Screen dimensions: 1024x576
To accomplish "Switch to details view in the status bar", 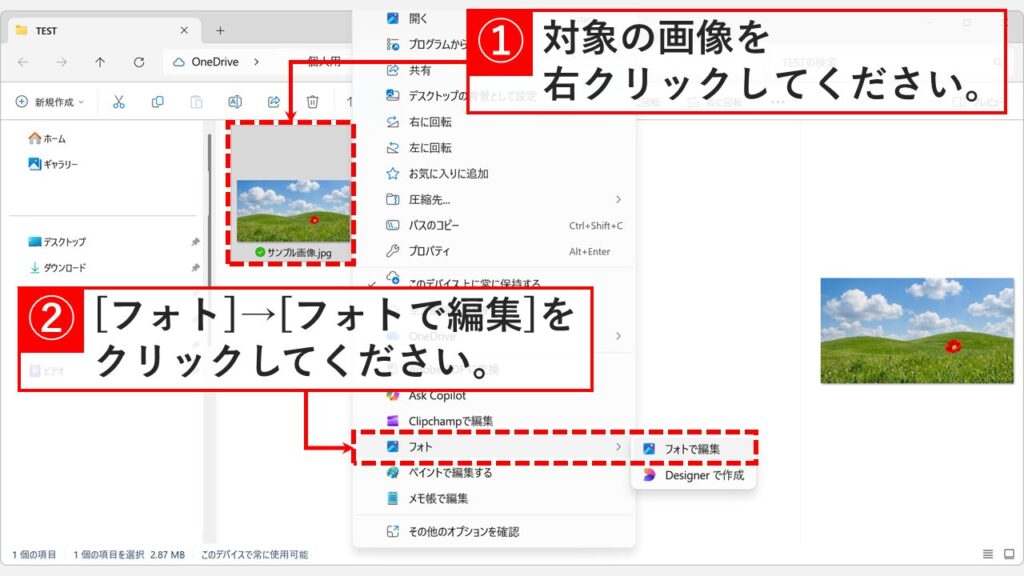I will click(988, 554).
